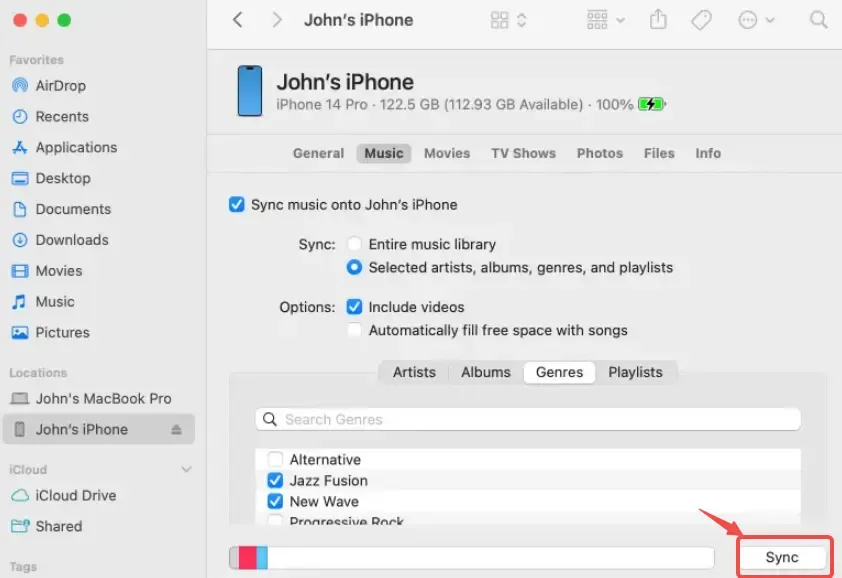The height and width of the screenshot is (578, 842).
Task: Select John's MacBook Pro in Locations
Action: pyautogui.click(x=103, y=399)
